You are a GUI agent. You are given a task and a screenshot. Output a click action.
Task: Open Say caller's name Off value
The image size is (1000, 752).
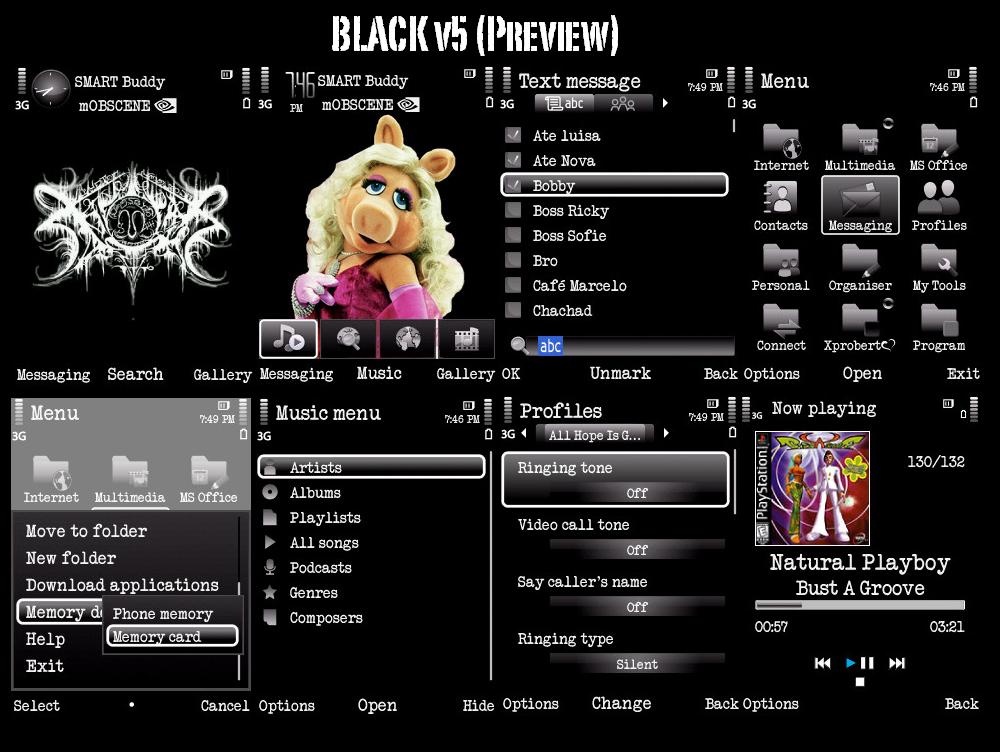click(x=636, y=607)
